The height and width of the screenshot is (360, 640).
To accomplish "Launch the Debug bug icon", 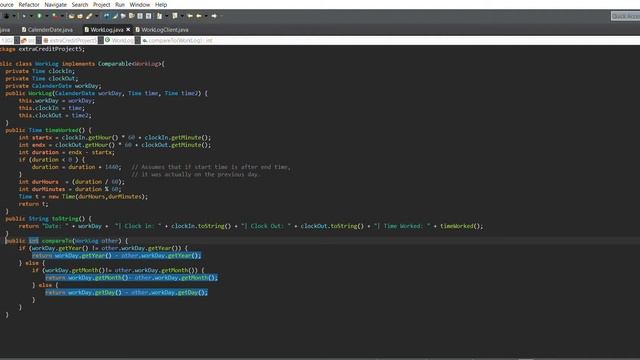I will [x=7, y=16].
